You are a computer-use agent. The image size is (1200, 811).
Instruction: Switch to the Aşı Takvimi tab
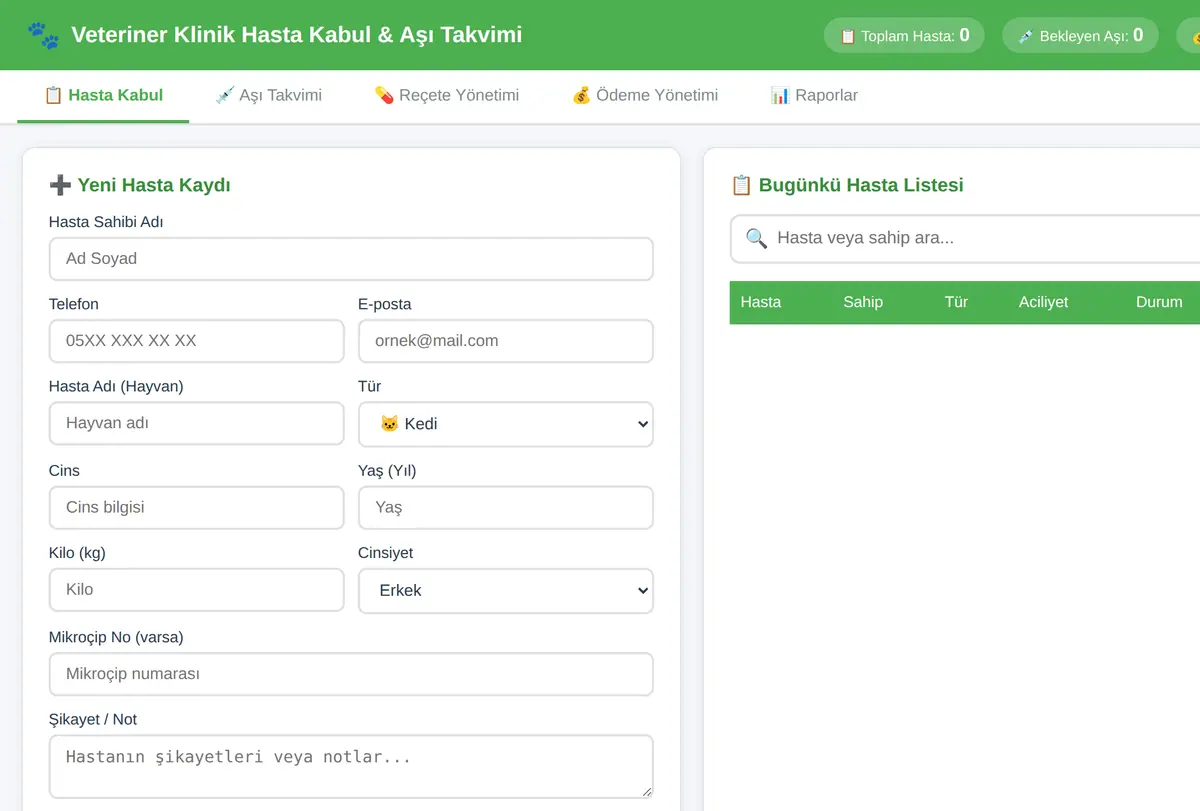tap(268, 96)
